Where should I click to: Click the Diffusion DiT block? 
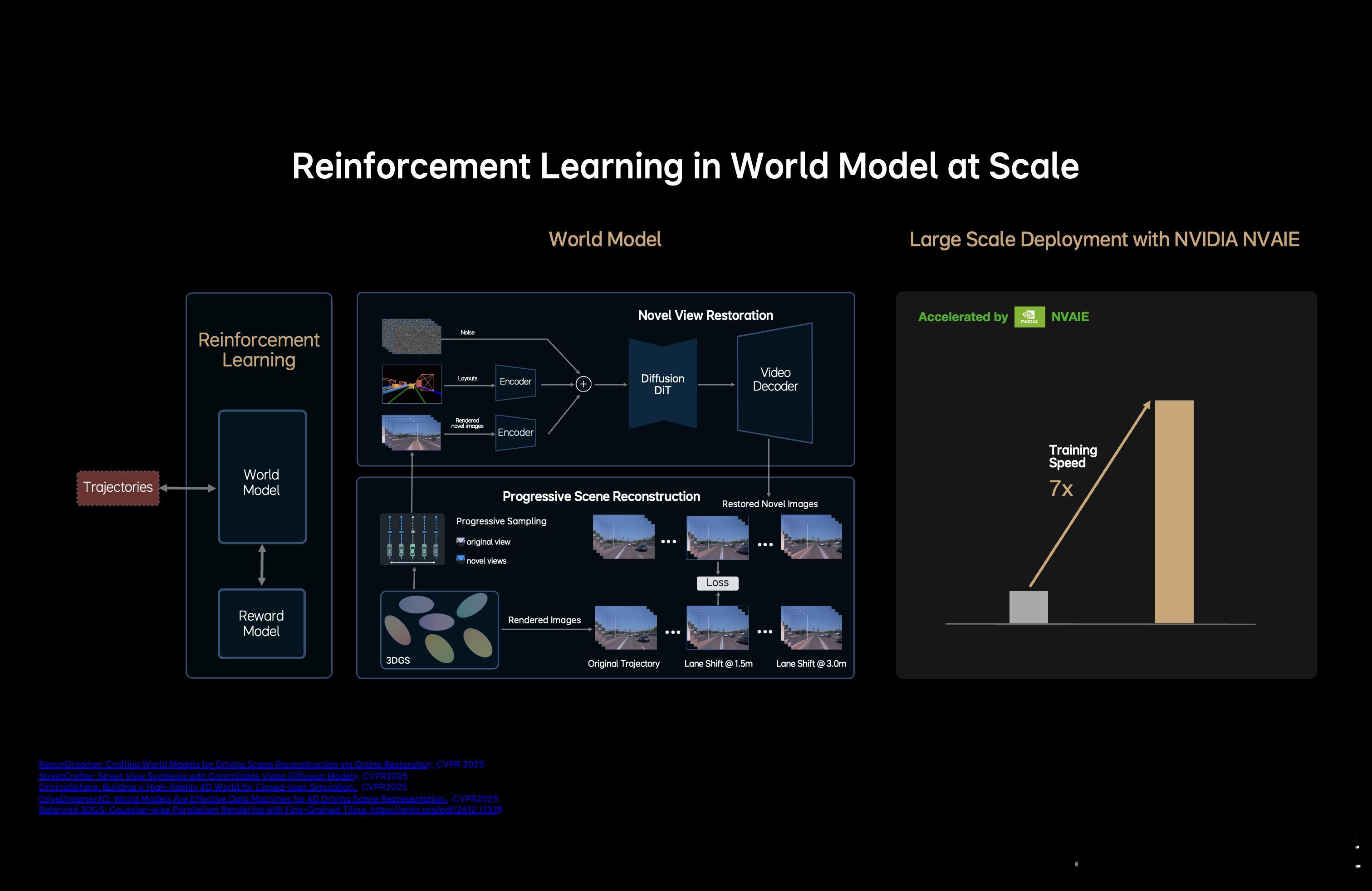662,384
